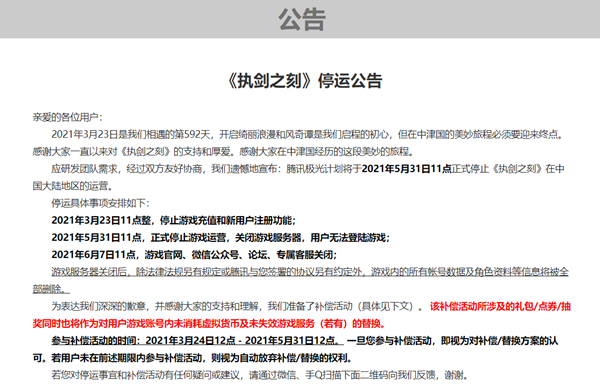600x384 pixels.
Task: Click the 《执剑之刻》停运公告 title
Action: (x=304, y=81)
